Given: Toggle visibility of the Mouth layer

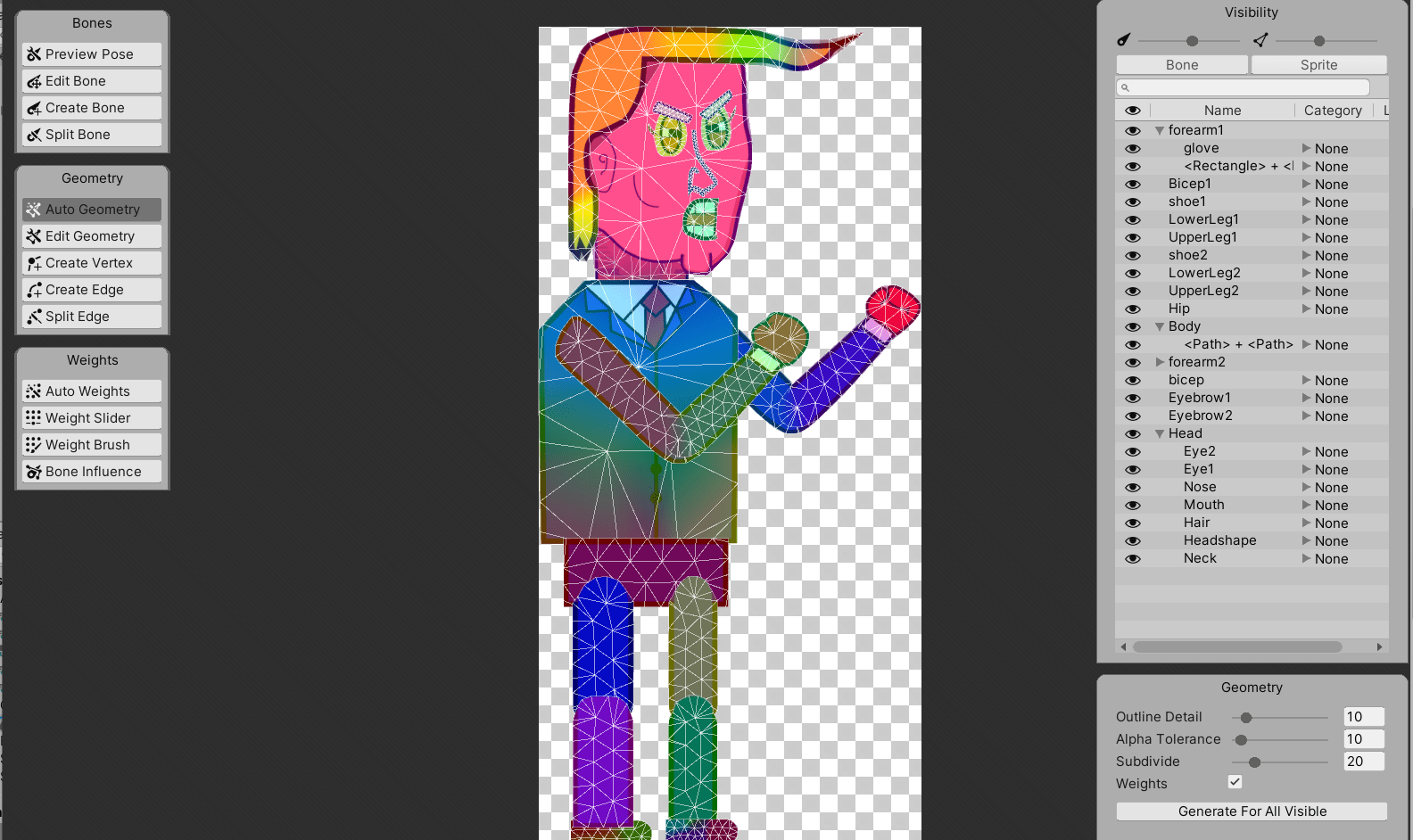Looking at the screenshot, I should tap(1133, 506).
